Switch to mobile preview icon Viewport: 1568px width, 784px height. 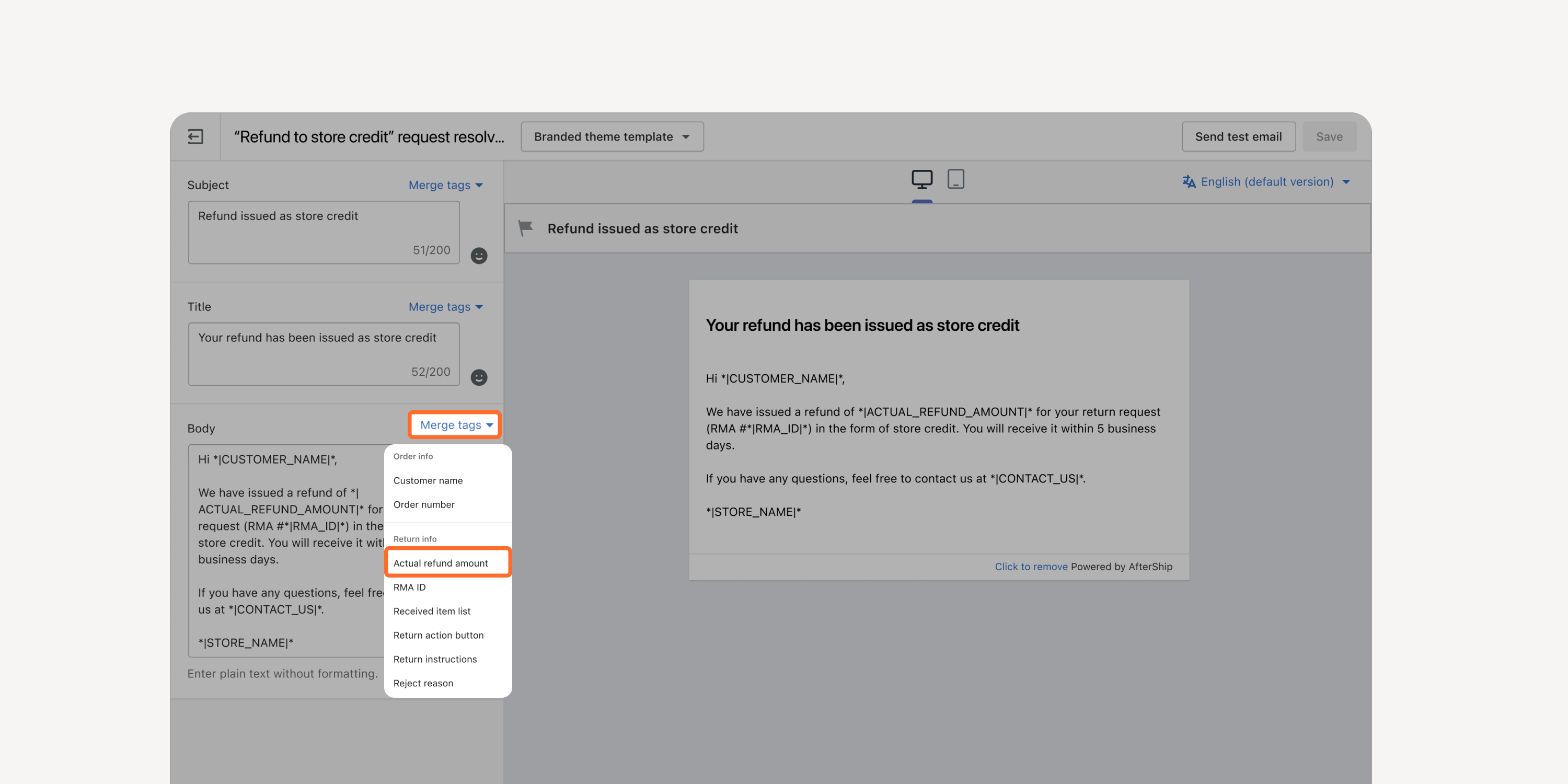(x=955, y=179)
